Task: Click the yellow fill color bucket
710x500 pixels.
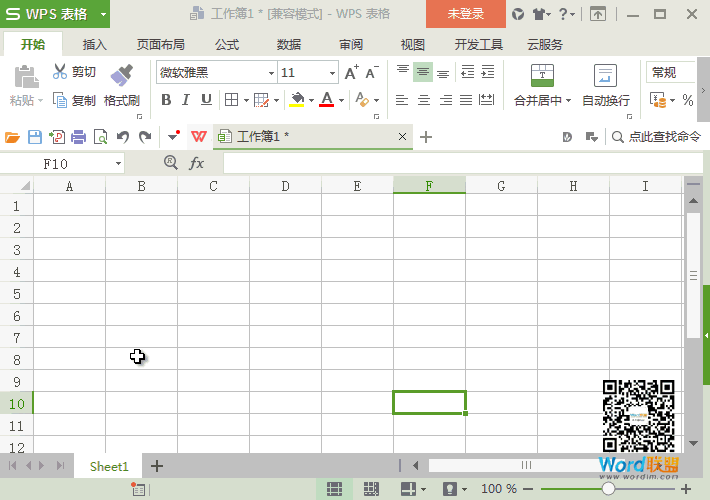Action: point(297,100)
